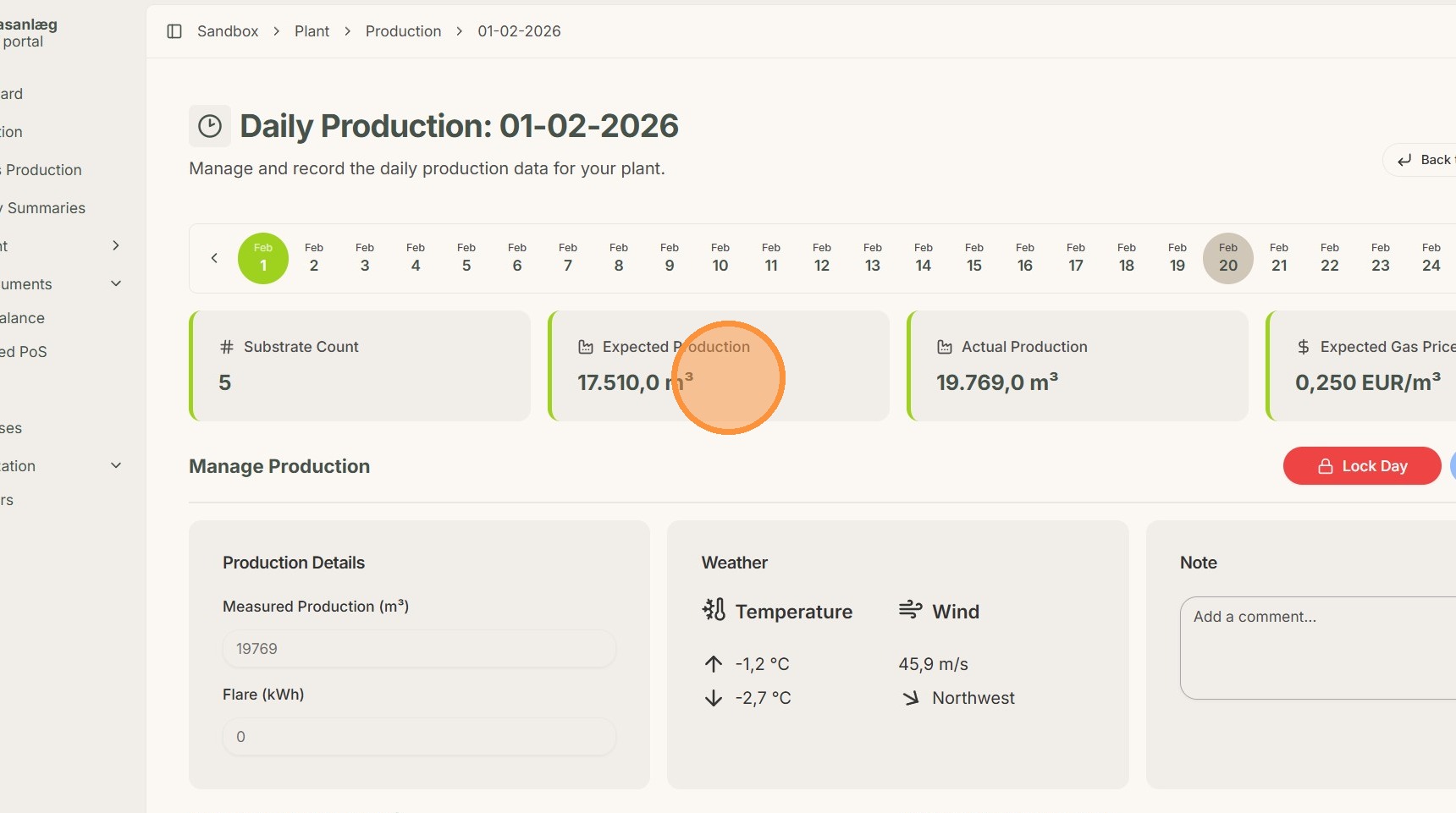Open Production in the breadcrumb
1456x813 pixels.
point(403,31)
